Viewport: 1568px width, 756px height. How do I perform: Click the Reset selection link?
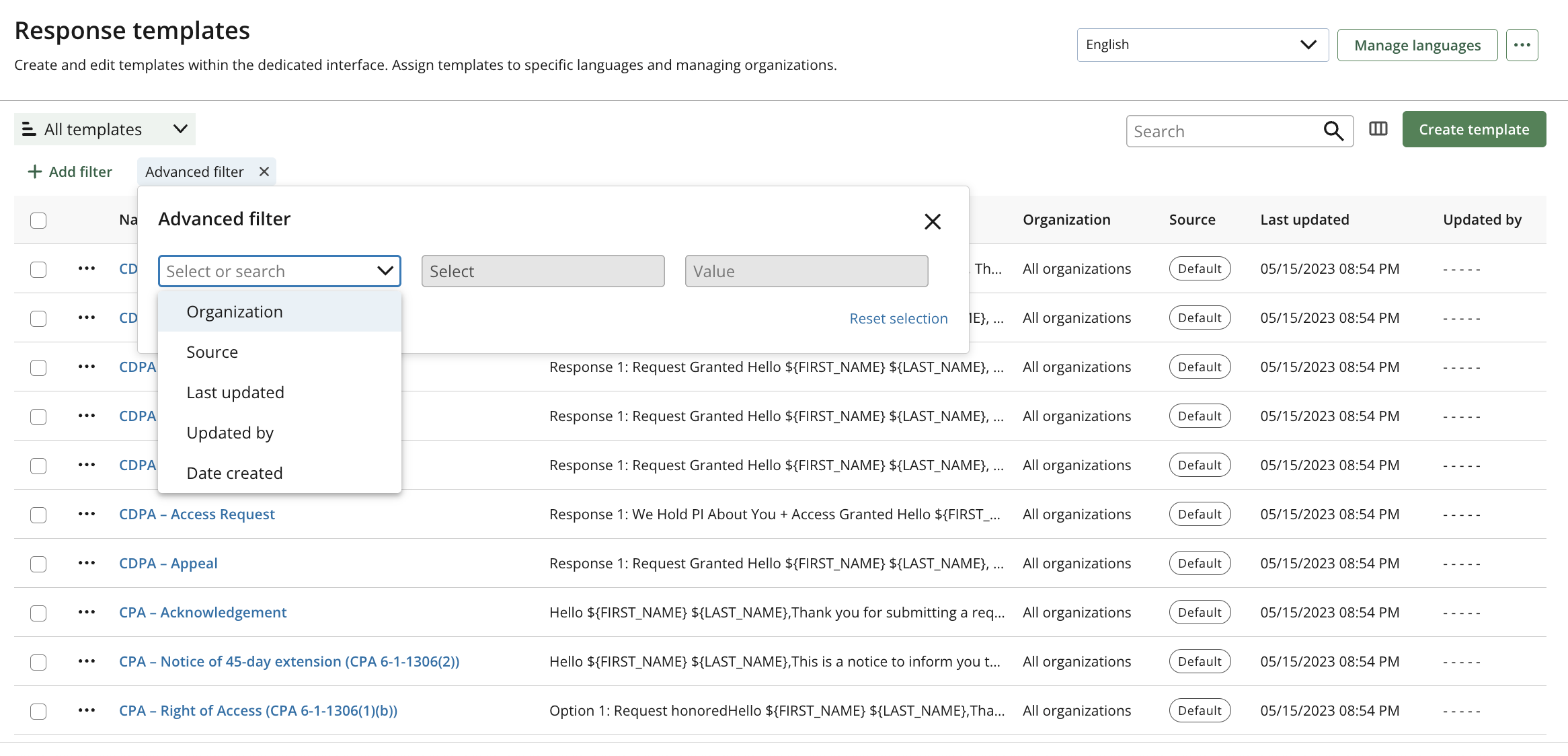[x=898, y=319]
